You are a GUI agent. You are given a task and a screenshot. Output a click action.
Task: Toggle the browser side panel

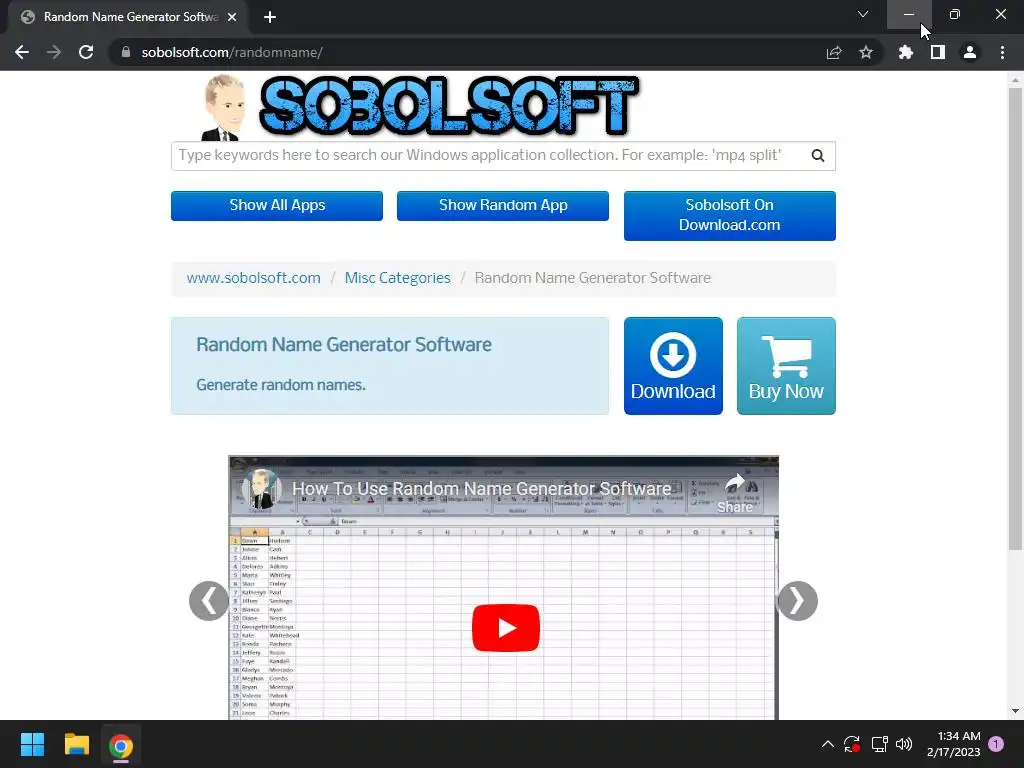coord(938,52)
